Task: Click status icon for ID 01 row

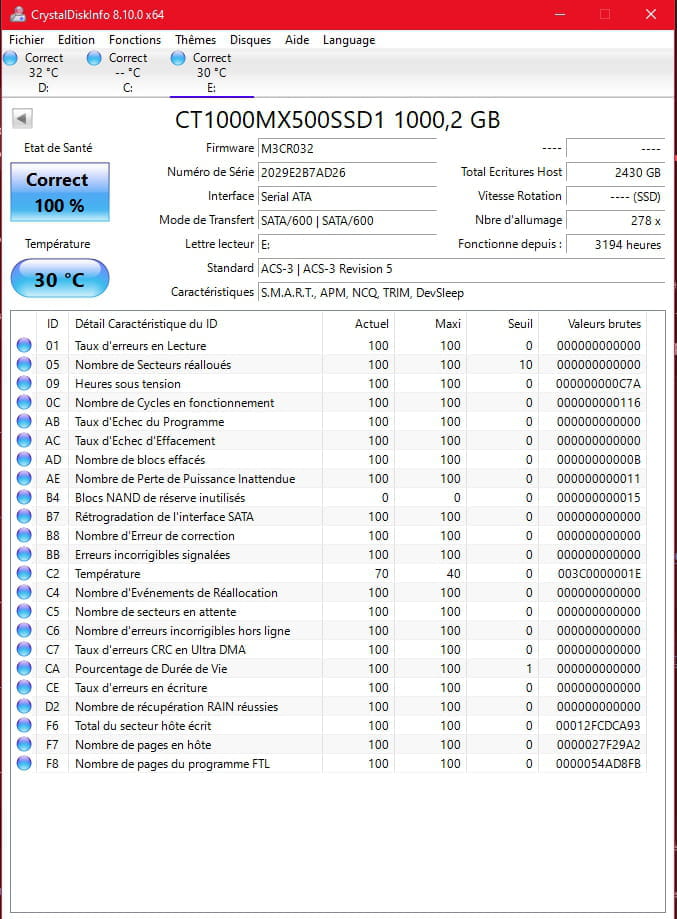Action: click(24, 345)
